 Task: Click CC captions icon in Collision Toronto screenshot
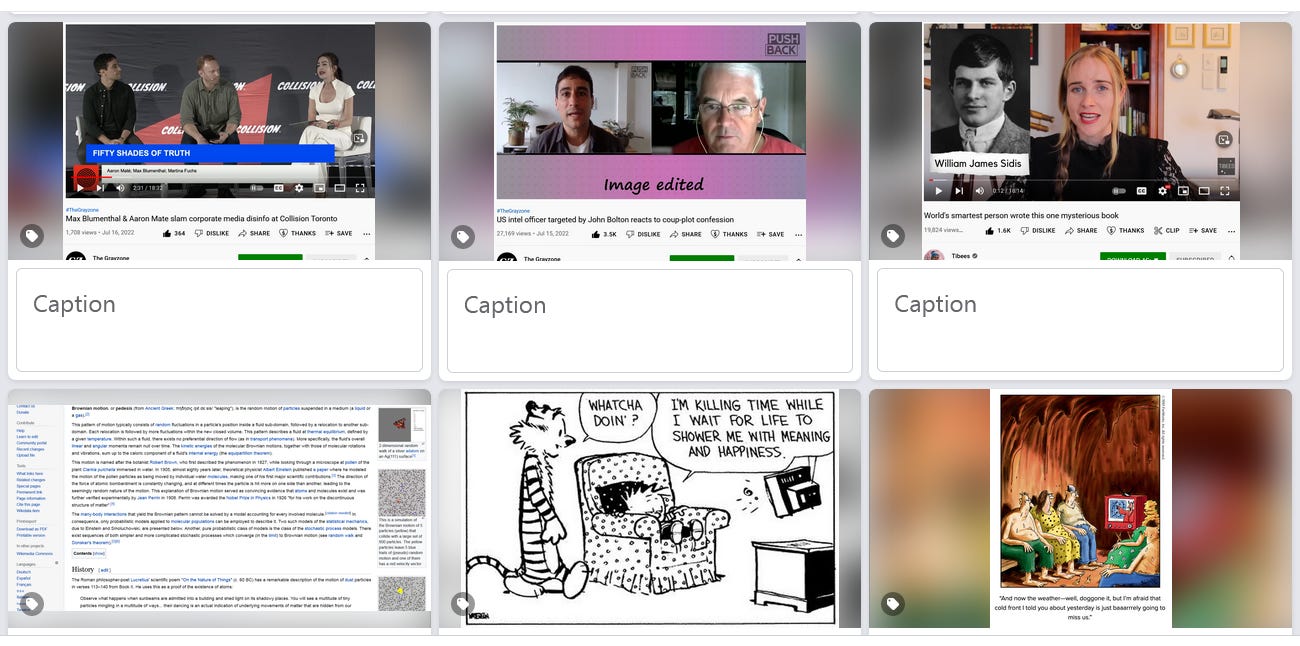[x=279, y=187]
